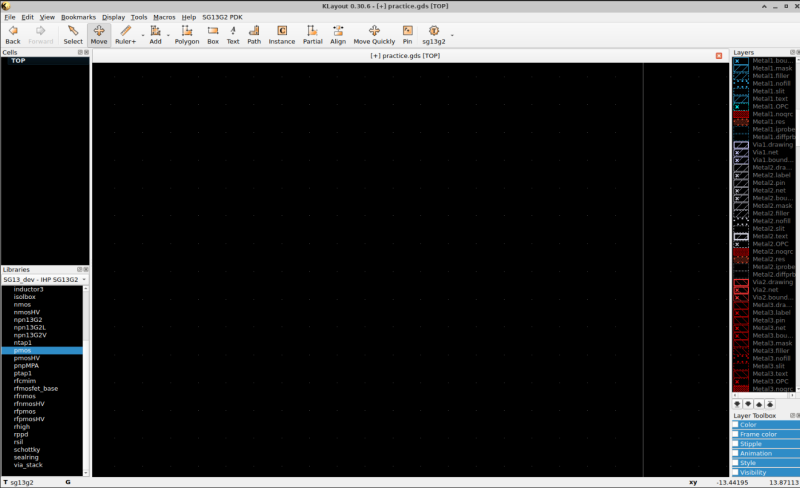800x488 pixels.
Task: Click the Instance tool icon
Action: coord(282,35)
